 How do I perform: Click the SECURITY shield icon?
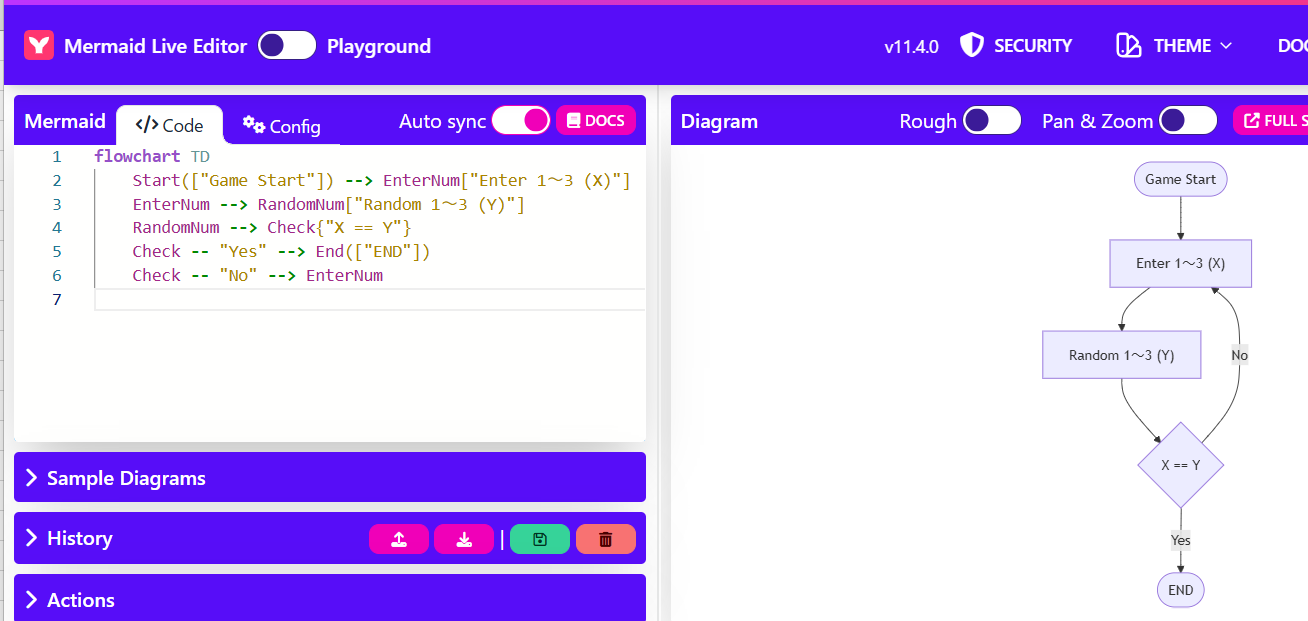click(x=971, y=45)
